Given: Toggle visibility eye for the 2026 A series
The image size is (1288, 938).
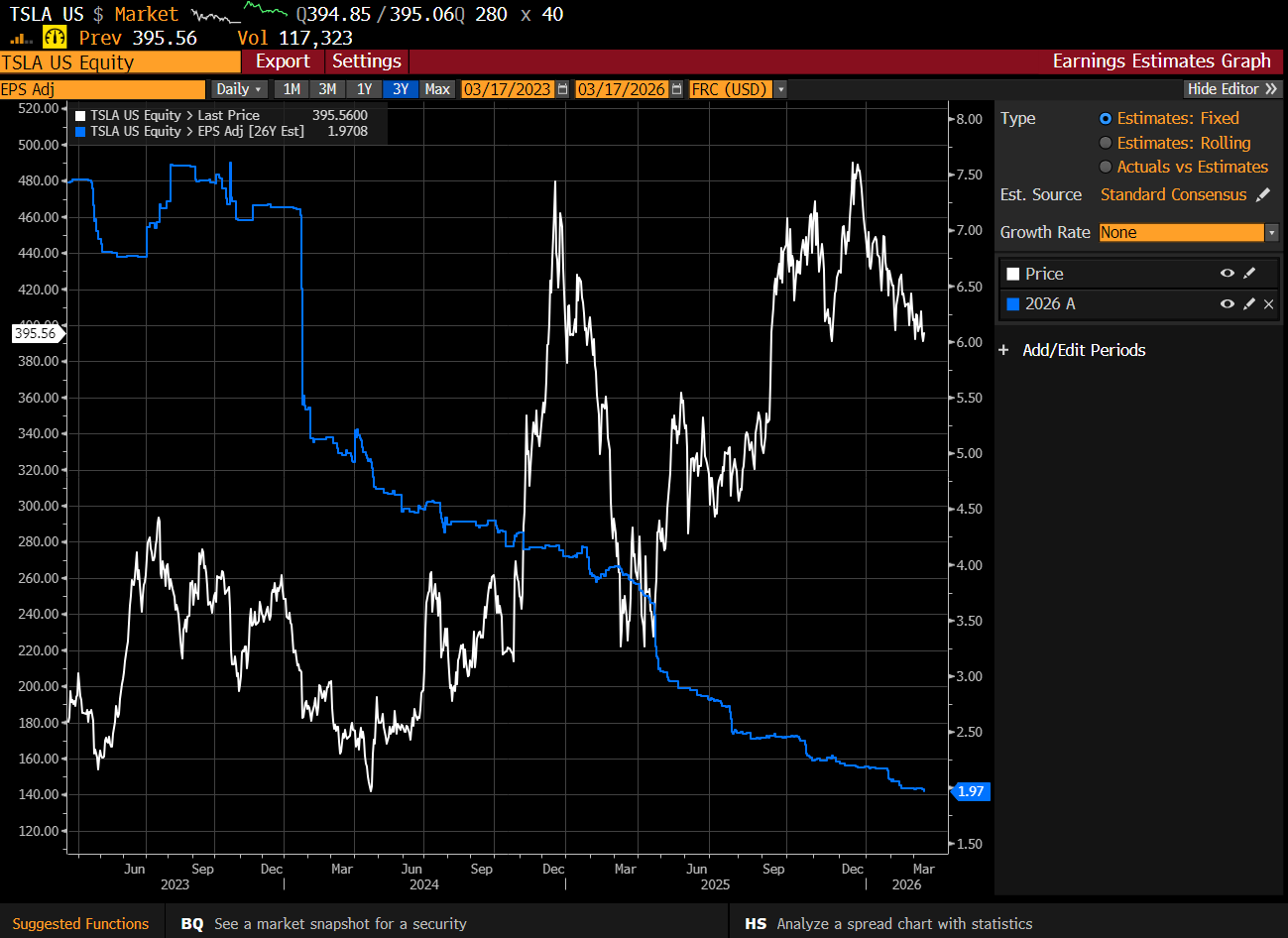Looking at the screenshot, I should [1228, 303].
